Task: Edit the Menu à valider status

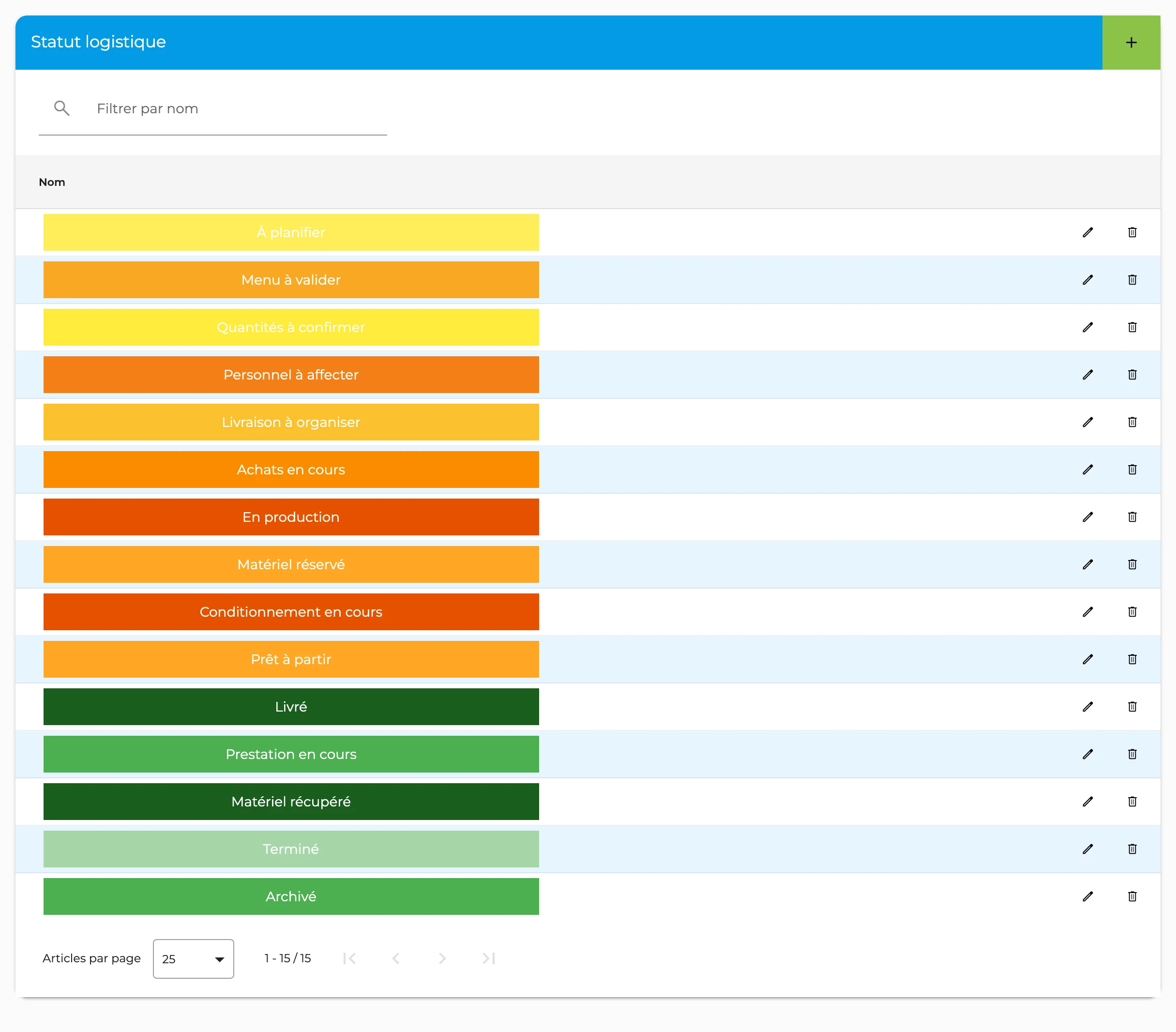Action: pyautogui.click(x=1087, y=280)
